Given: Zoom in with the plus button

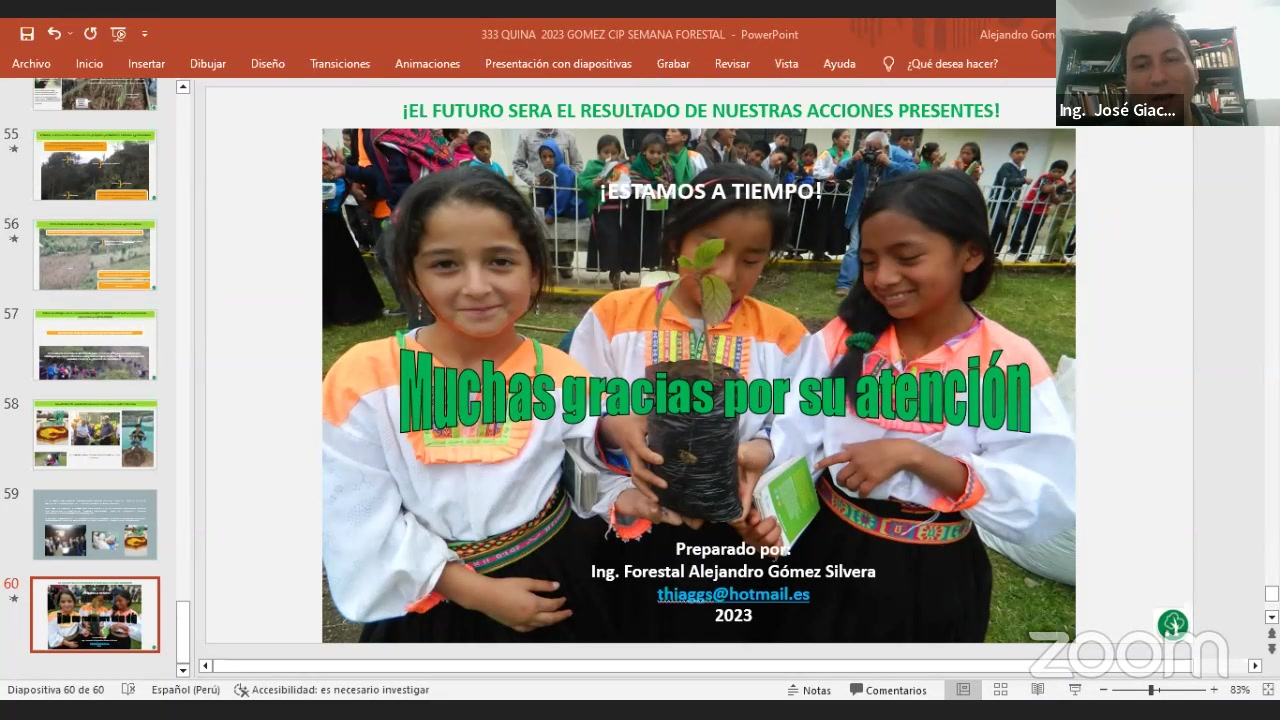Looking at the screenshot, I should pos(1214,690).
